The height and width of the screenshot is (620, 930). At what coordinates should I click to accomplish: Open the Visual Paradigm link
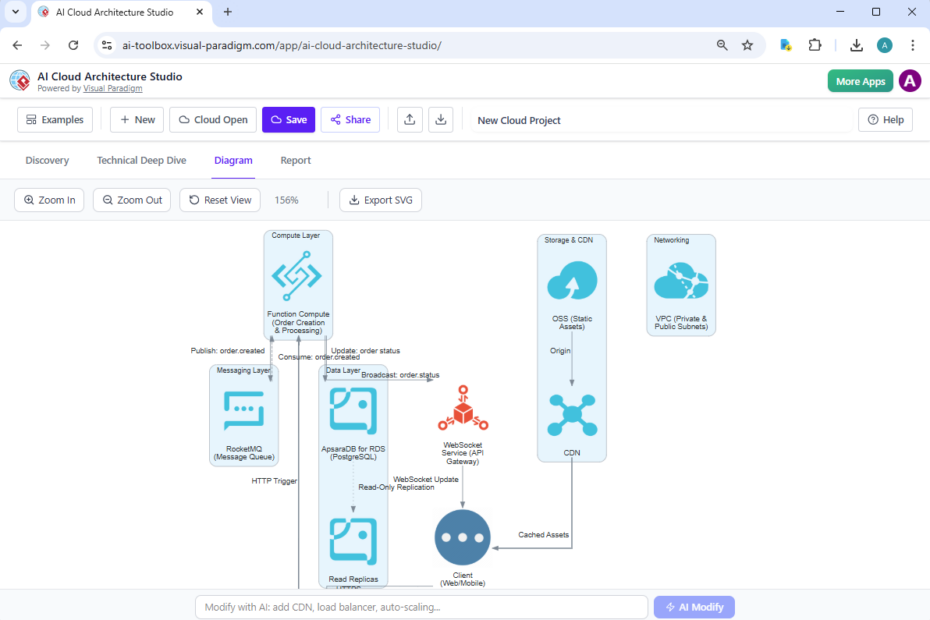click(x=112, y=88)
